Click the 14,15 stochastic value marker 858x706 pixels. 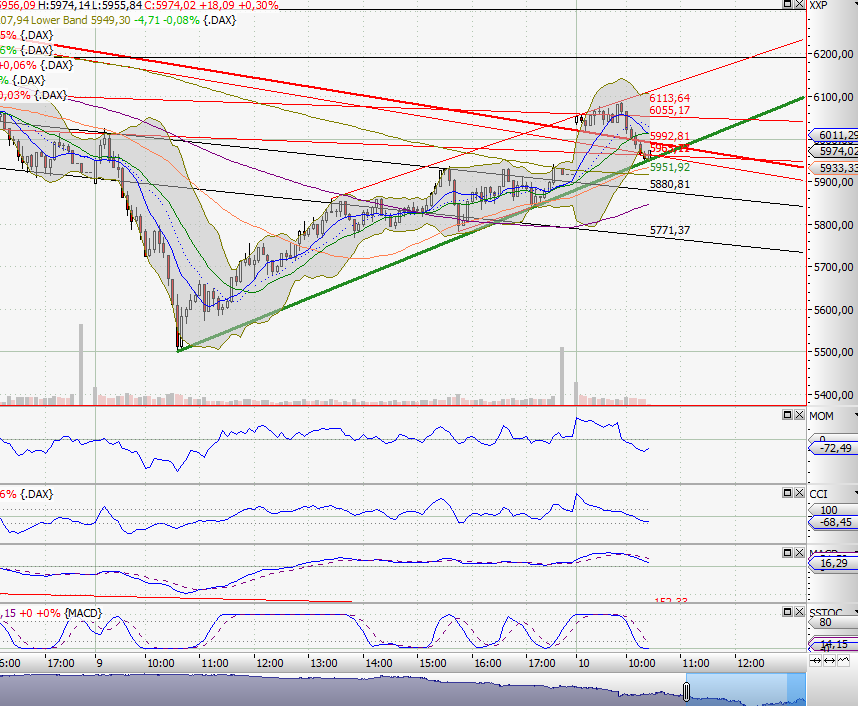click(x=832, y=644)
